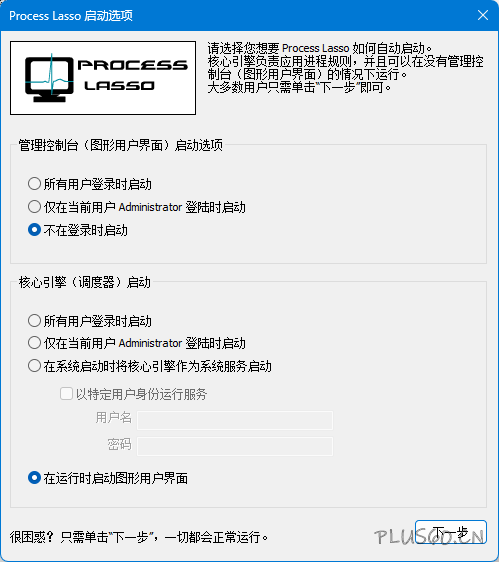Click into the 用户名 input field
This screenshot has height=562, width=499.
pyautogui.click(x=235, y=420)
